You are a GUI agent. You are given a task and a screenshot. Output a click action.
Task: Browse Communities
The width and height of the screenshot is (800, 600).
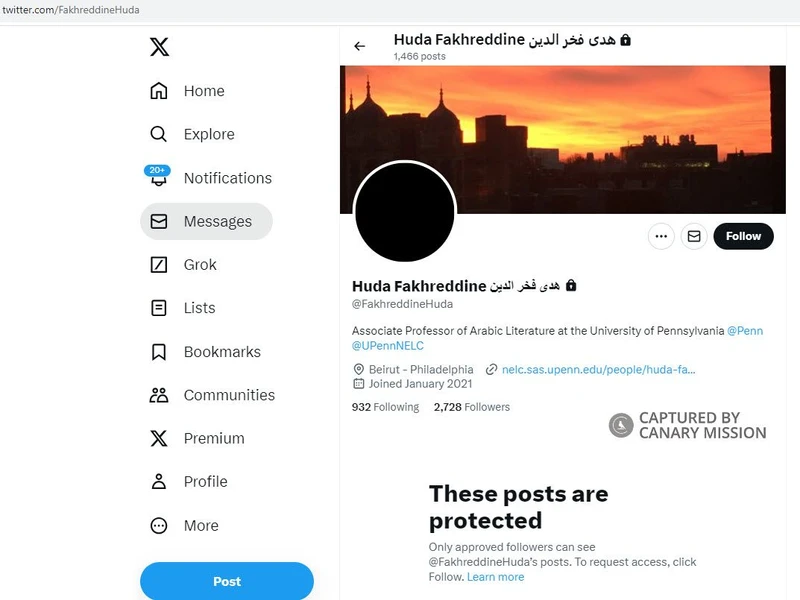(228, 395)
